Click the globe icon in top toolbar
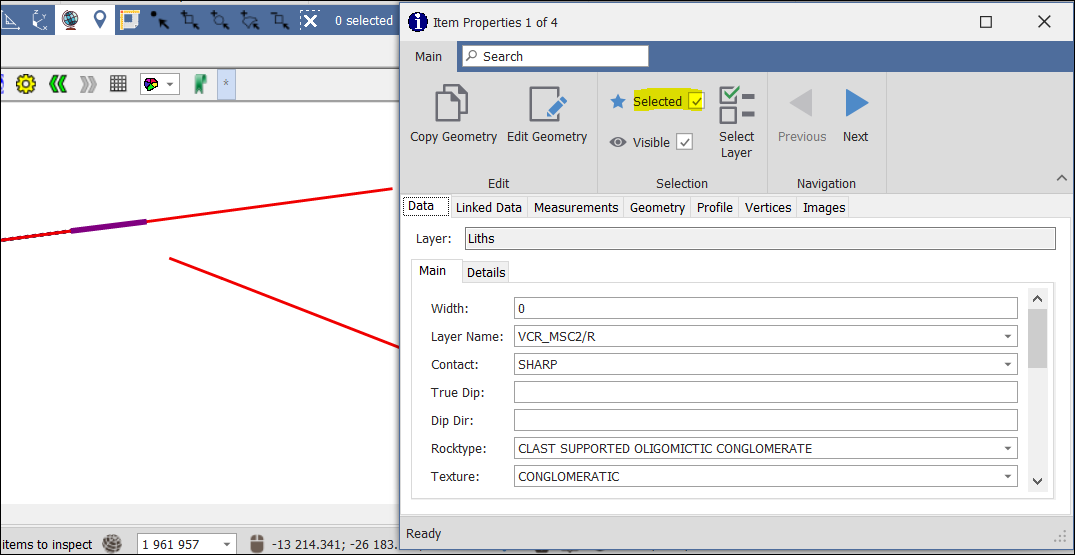 [x=70, y=20]
